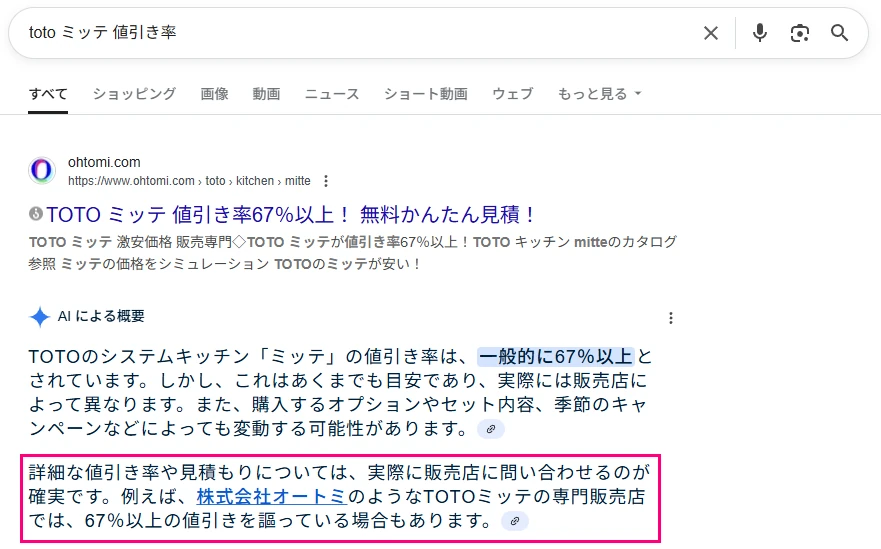This screenshot has height=549, width=881.
Task: Open source link chip after second AI paragraph
Action: [515, 521]
